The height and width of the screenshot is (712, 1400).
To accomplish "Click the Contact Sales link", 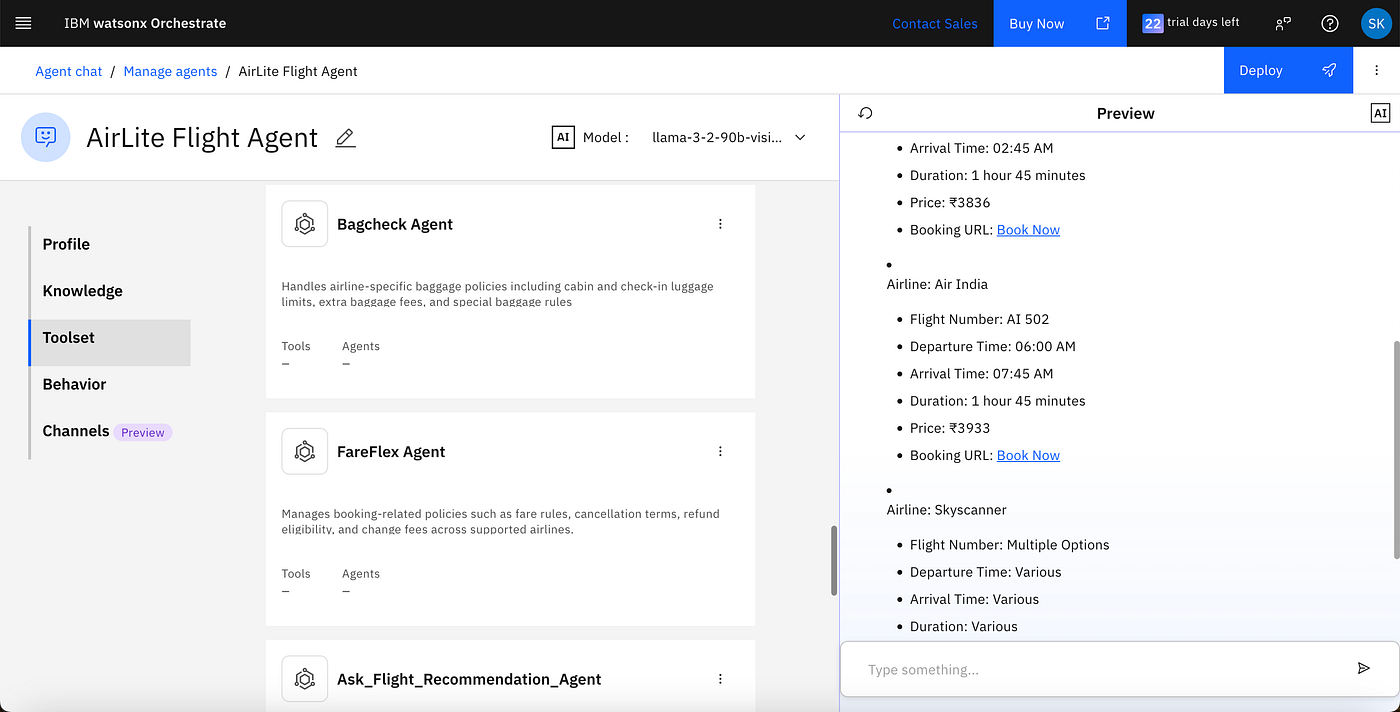I will click(935, 23).
